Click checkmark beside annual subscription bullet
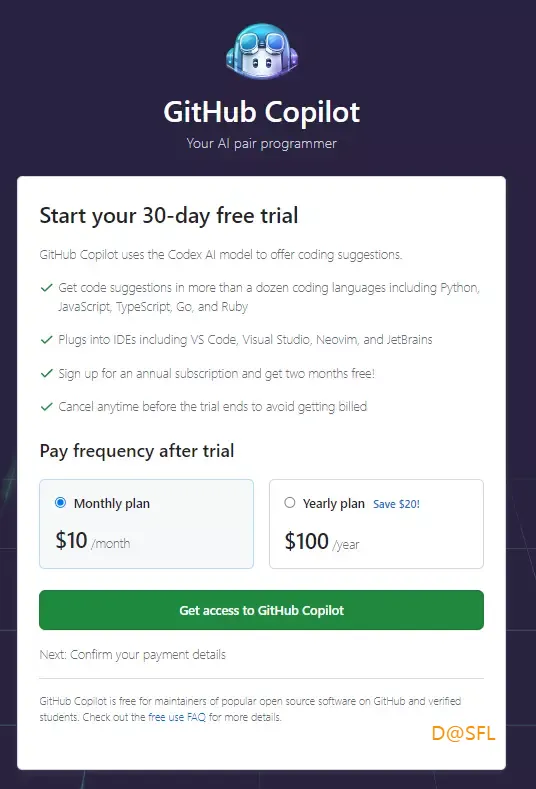This screenshot has width=536, height=789. coord(47,373)
